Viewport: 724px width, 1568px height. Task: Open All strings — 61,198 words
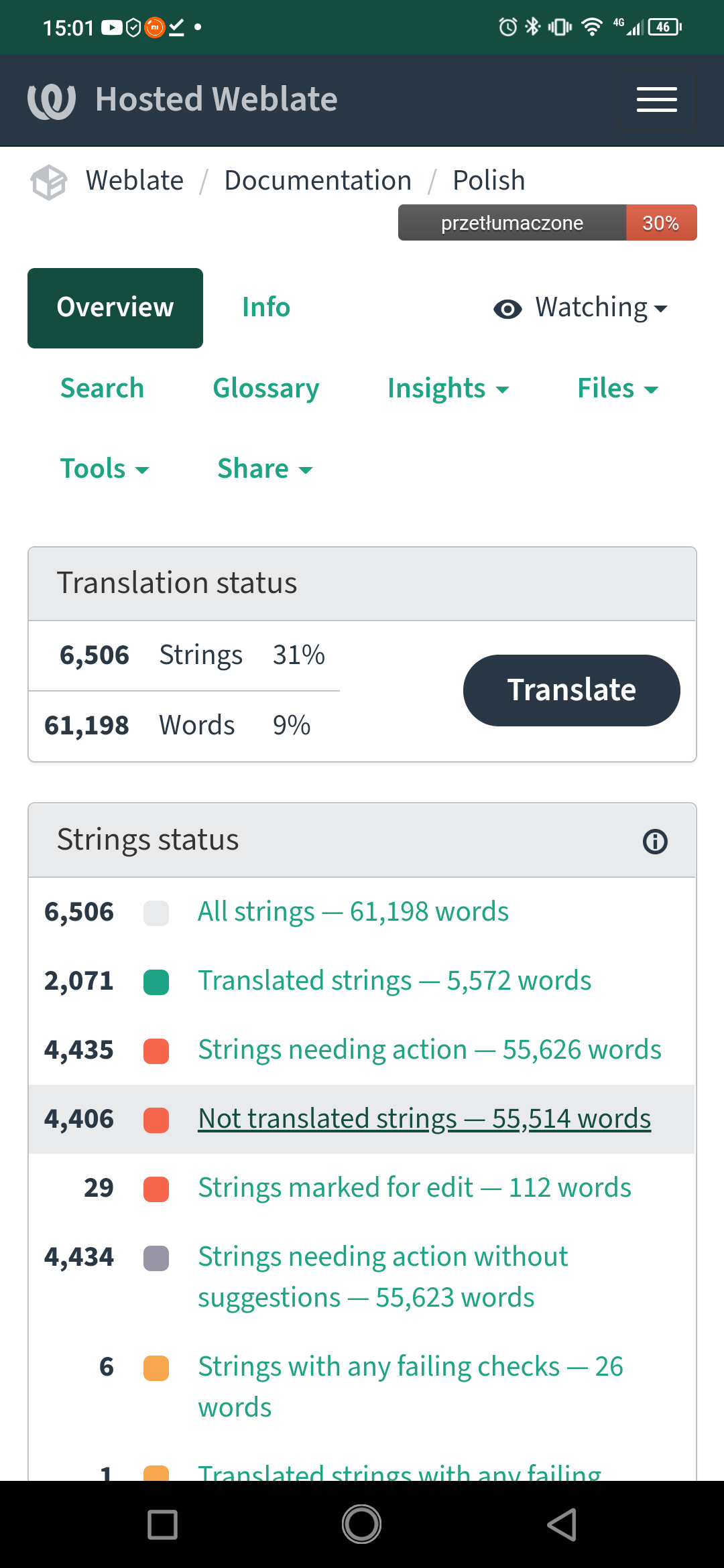point(353,912)
